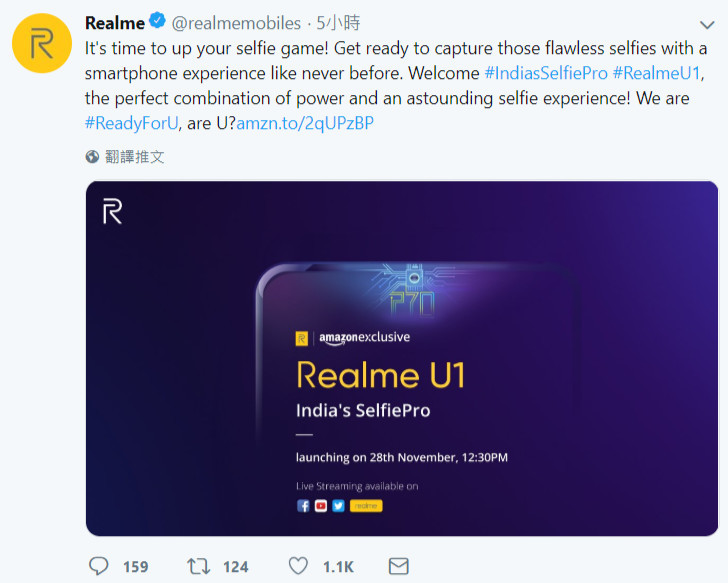Click the yellow realme badge in banner

pyautogui.click(x=364, y=506)
